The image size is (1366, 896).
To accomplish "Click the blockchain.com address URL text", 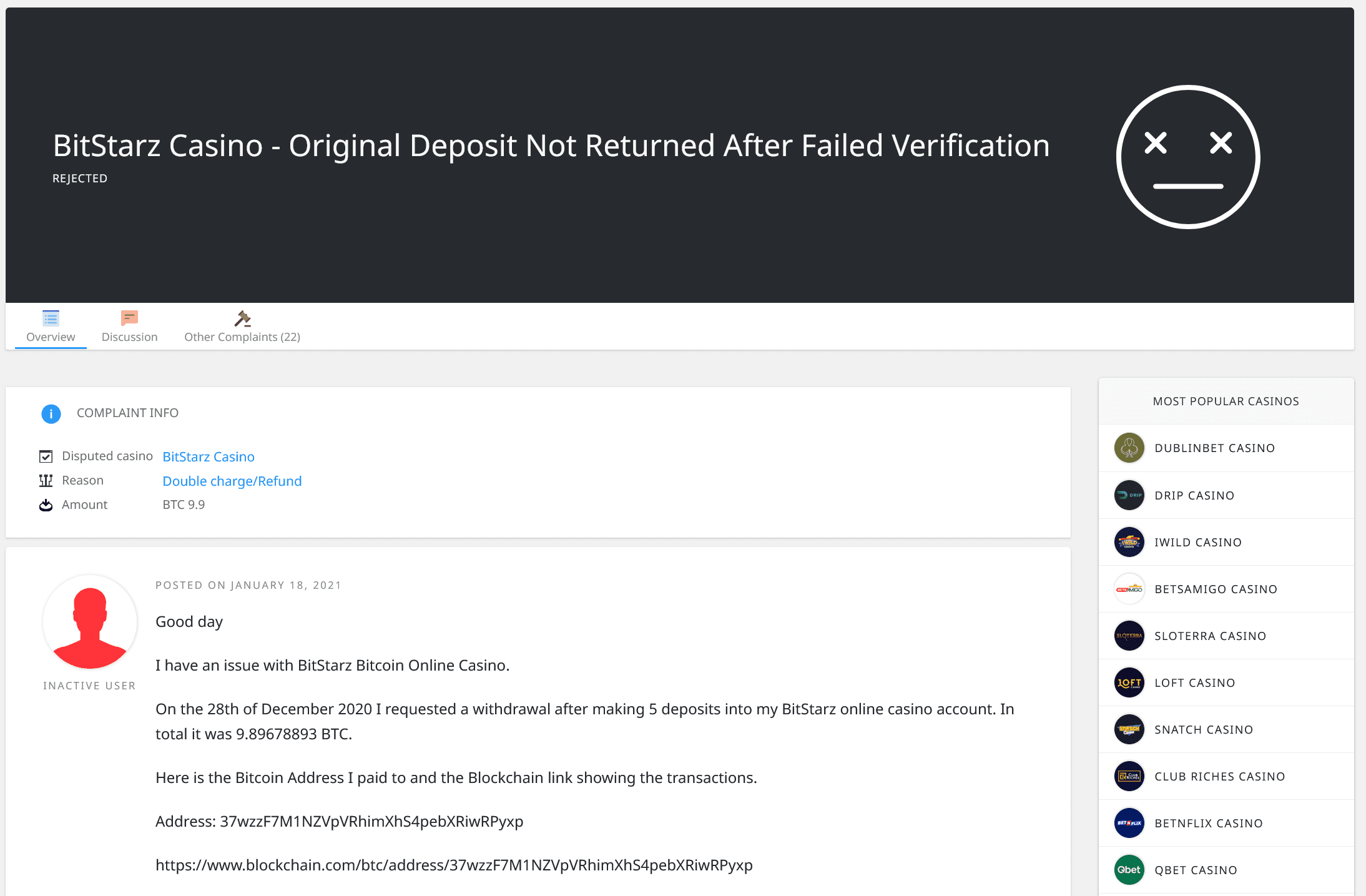I will click(x=454, y=865).
